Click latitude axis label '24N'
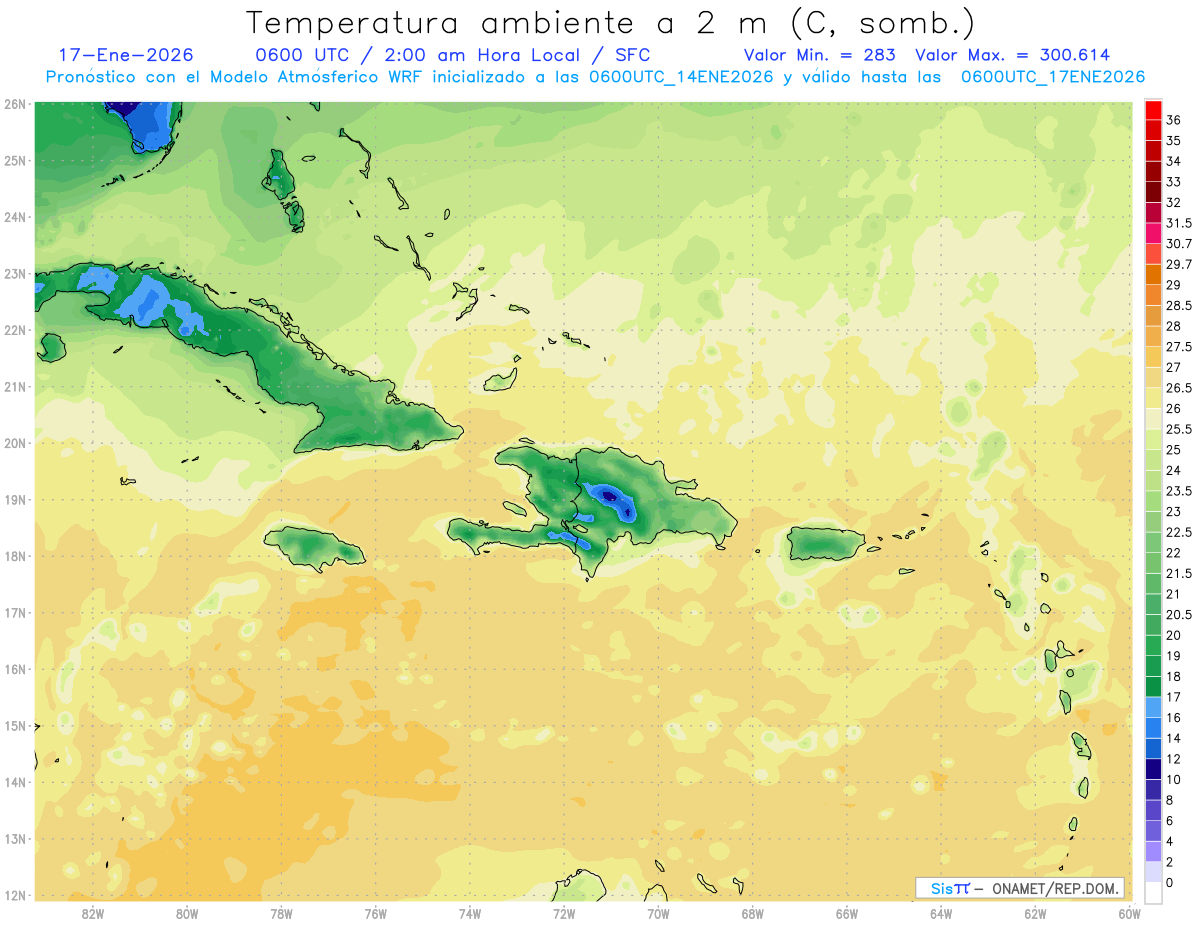1200x927 pixels. pos(15,217)
